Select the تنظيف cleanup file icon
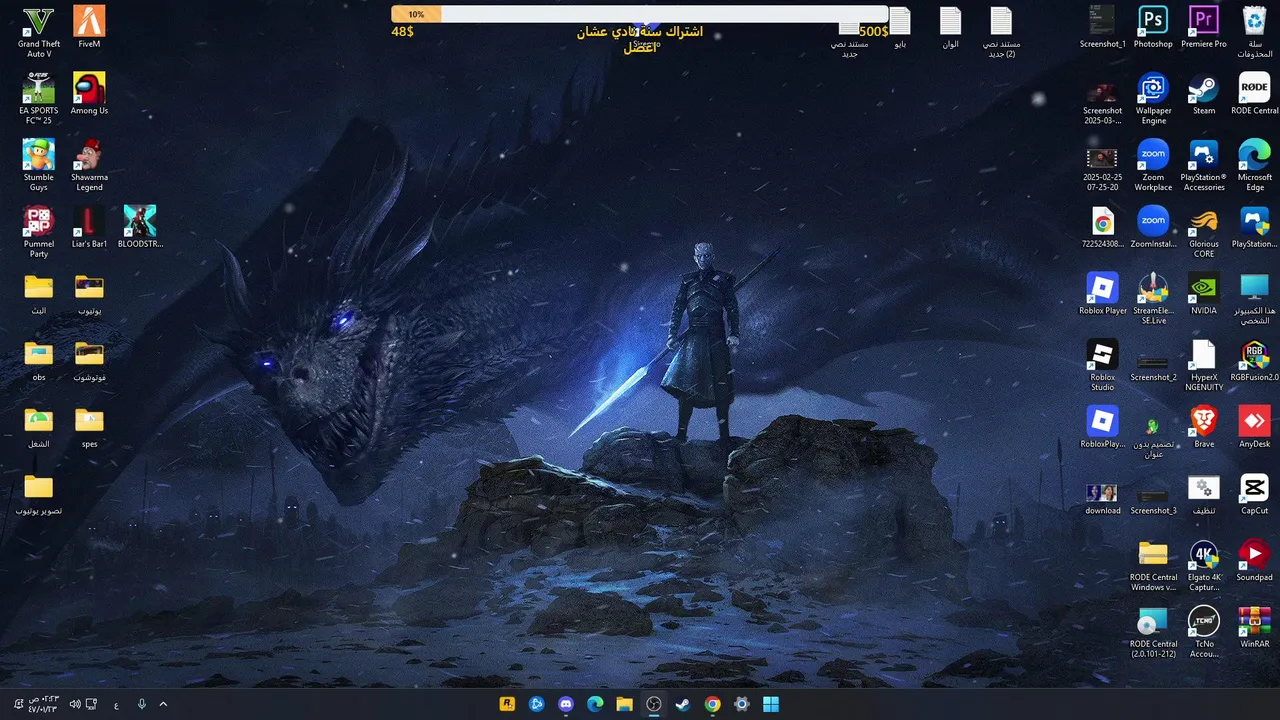1280x720 pixels. [1204, 494]
